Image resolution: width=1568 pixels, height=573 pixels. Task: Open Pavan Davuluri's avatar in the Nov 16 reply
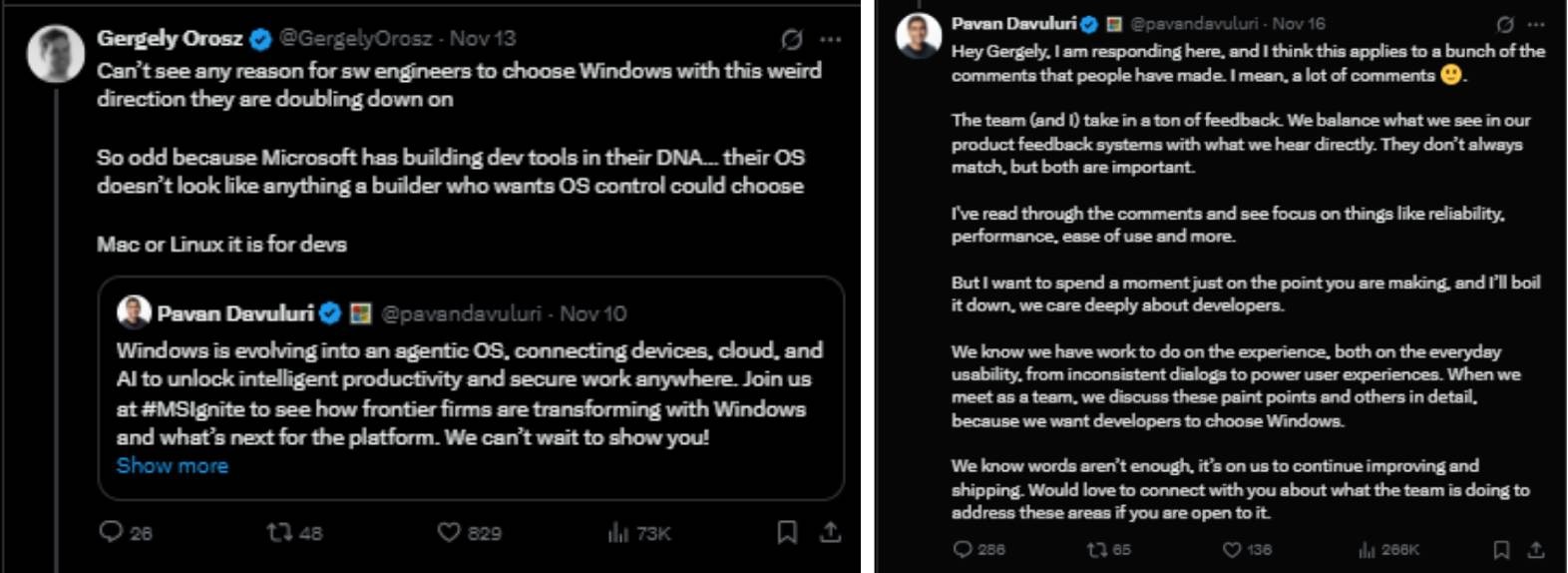[x=919, y=36]
